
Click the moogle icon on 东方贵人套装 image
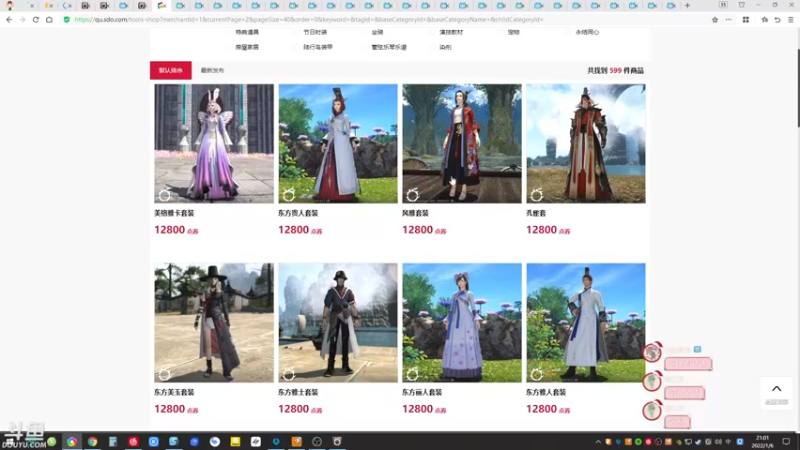289,194
